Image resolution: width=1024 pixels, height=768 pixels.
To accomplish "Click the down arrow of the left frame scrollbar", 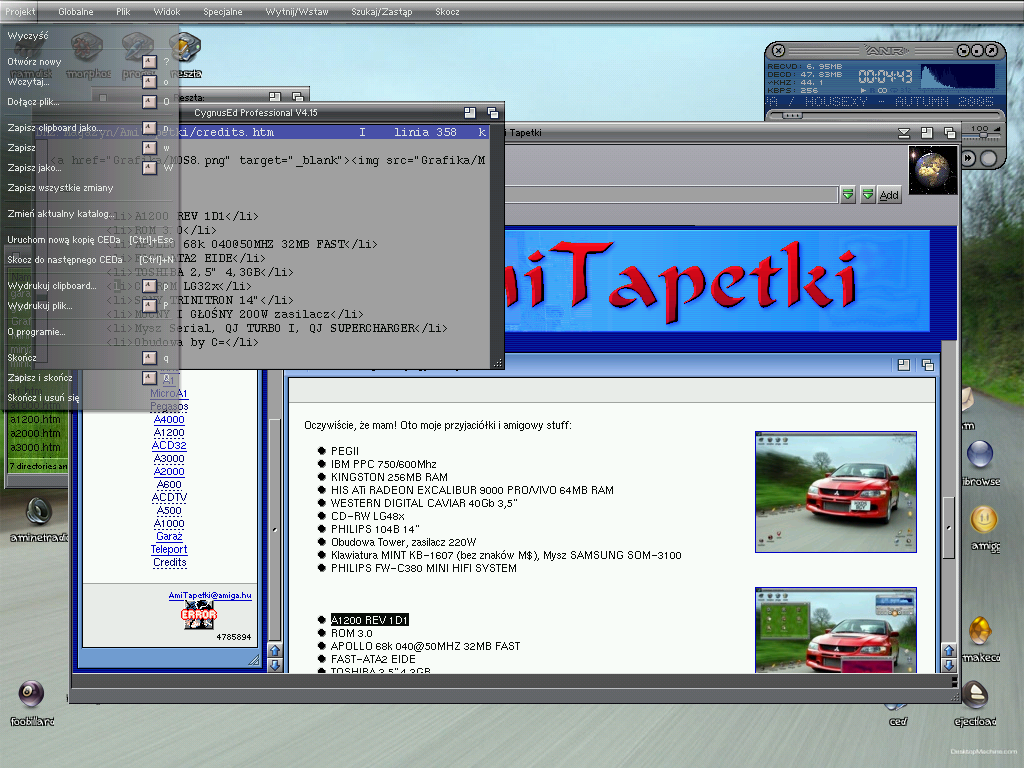I will (x=275, y=665).
